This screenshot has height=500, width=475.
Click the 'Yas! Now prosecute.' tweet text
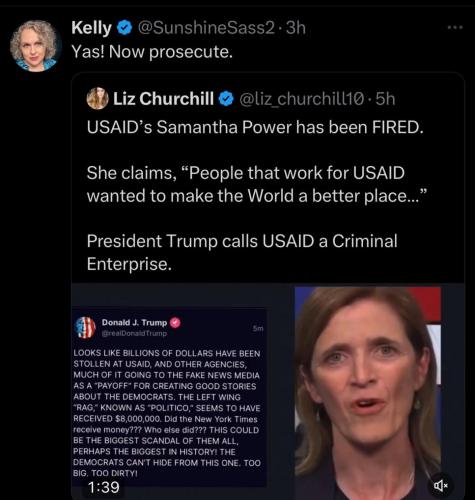(x=152, y=52)
